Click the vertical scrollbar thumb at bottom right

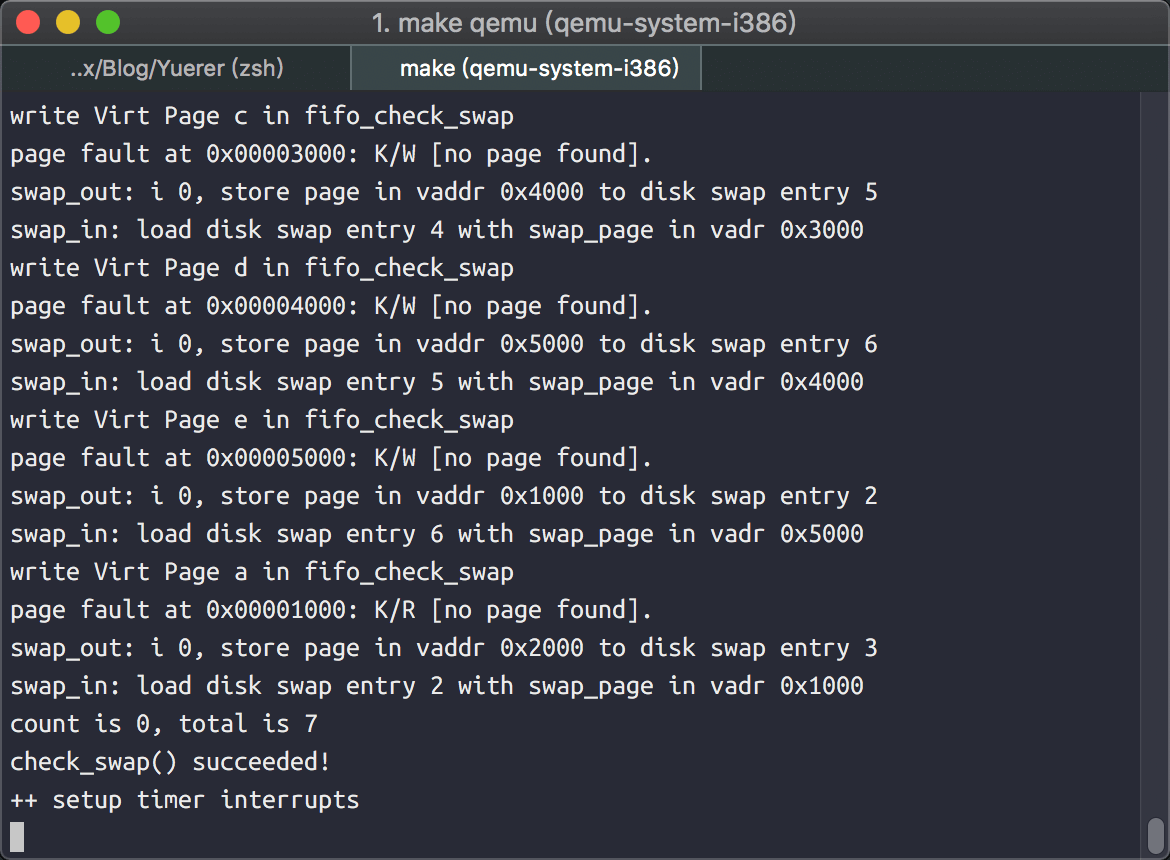(x=1155, y=833)
